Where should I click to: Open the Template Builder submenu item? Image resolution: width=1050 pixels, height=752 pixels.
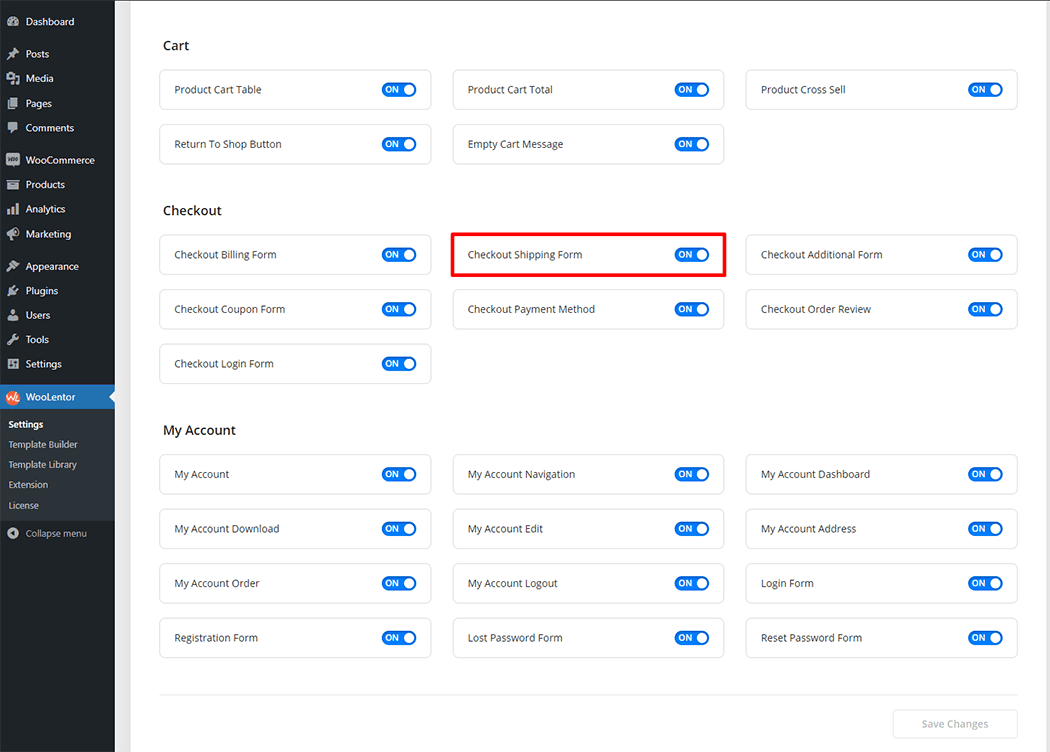43,445
